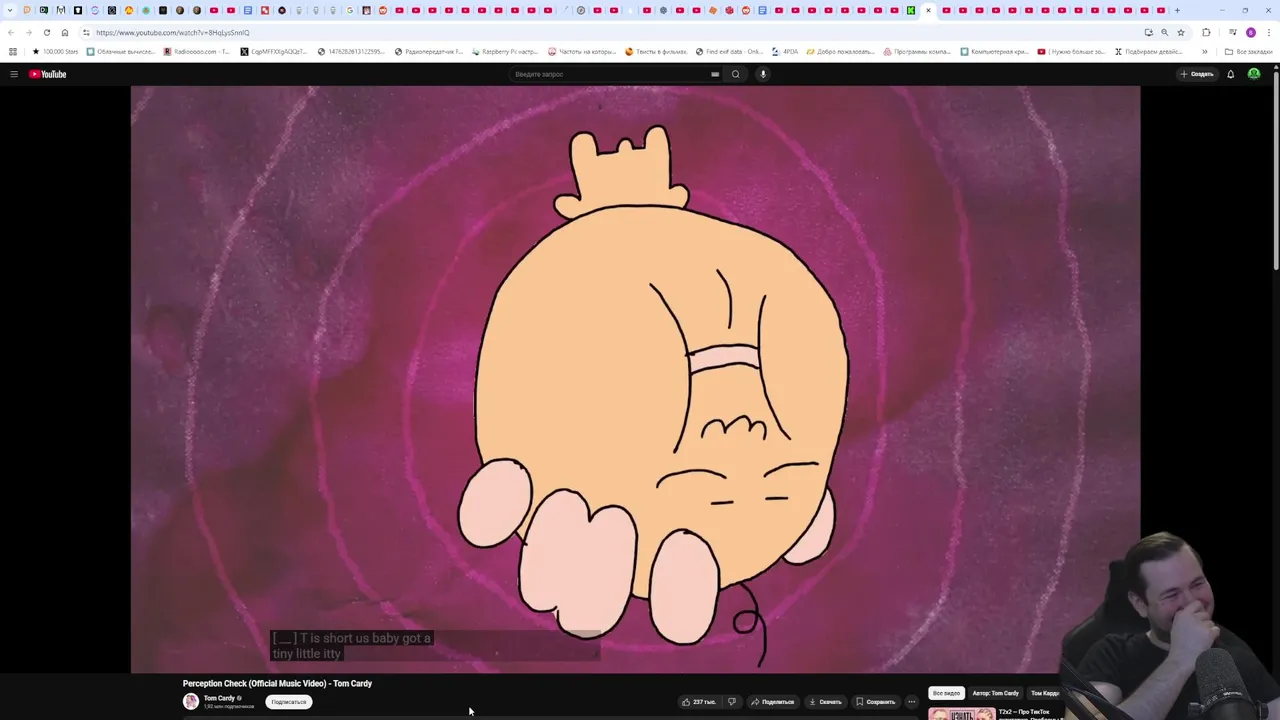The height and width of the screenshot is (720, 1280).
Task: Open the browser home page button
Action: point(65,32)
